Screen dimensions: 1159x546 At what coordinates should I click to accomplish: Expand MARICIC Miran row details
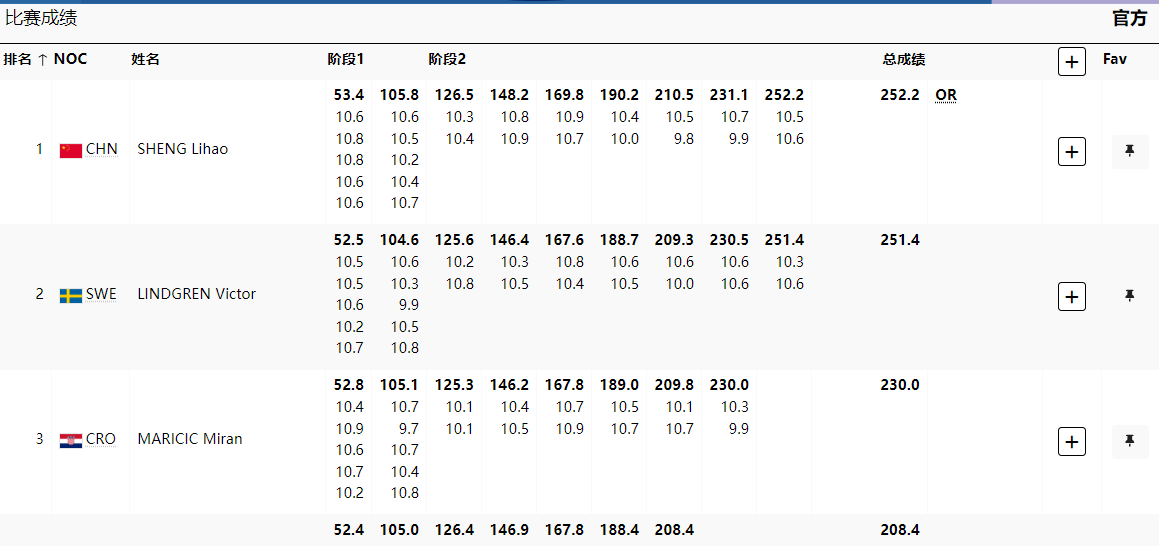coord(1071,442)
